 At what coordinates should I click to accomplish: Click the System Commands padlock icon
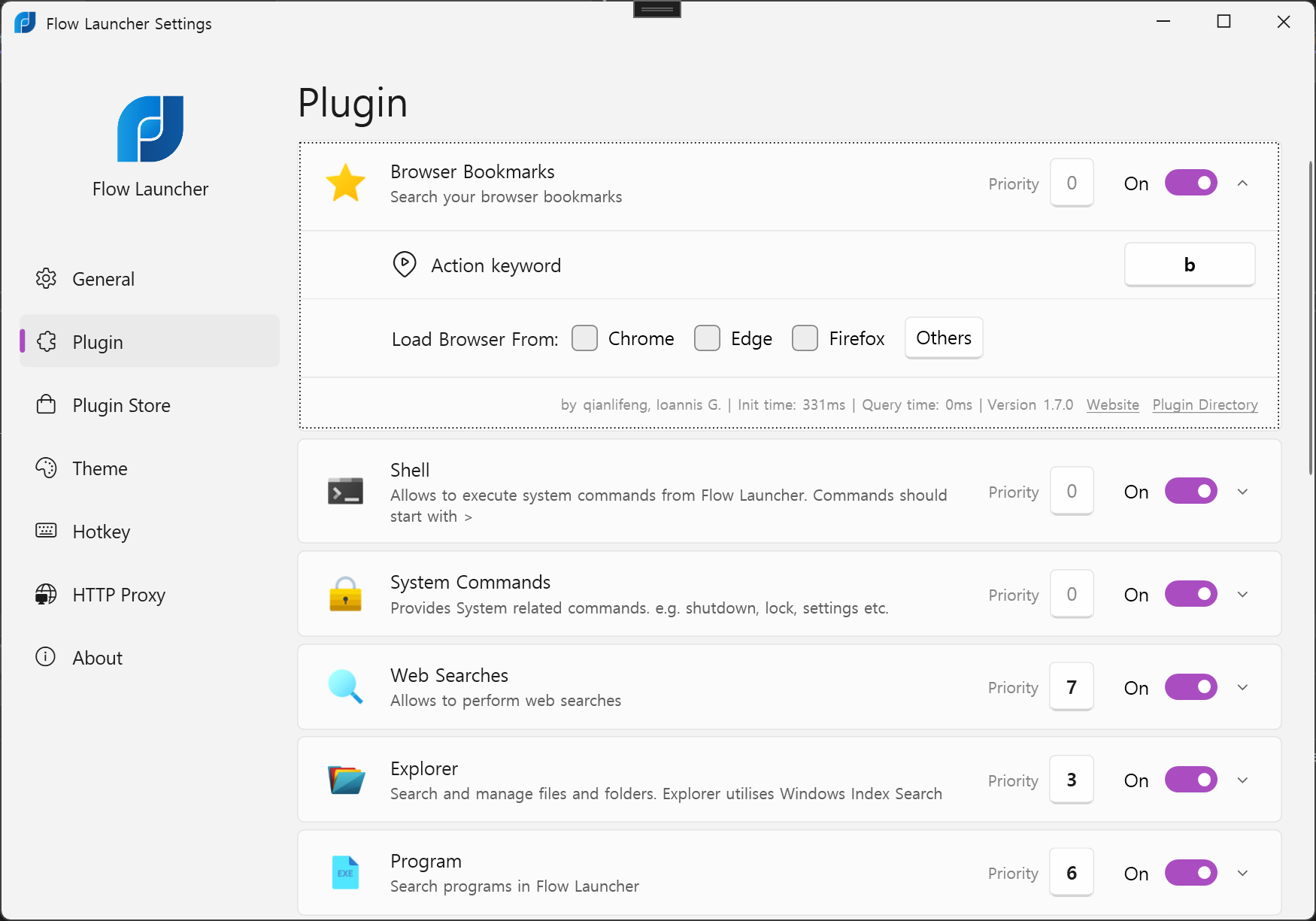click(346, 594)
